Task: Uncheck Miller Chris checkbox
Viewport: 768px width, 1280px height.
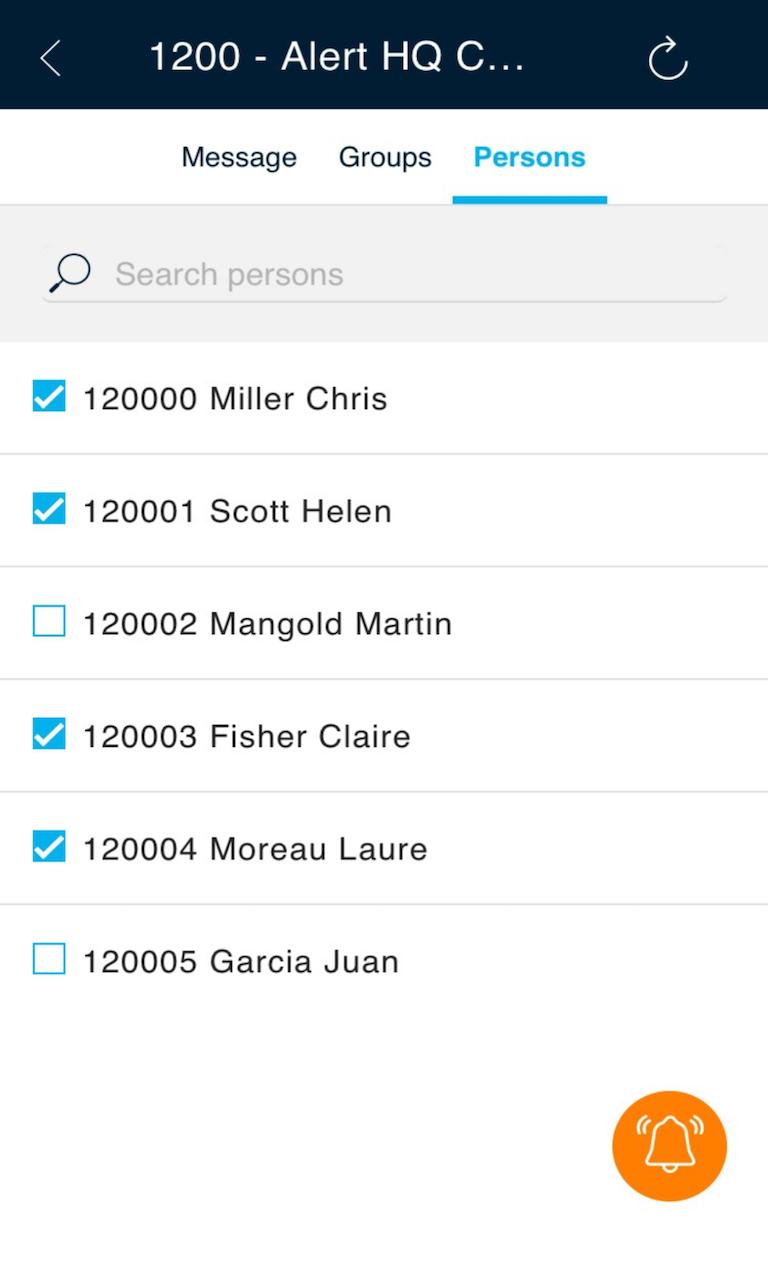Action: click(49, 397)
